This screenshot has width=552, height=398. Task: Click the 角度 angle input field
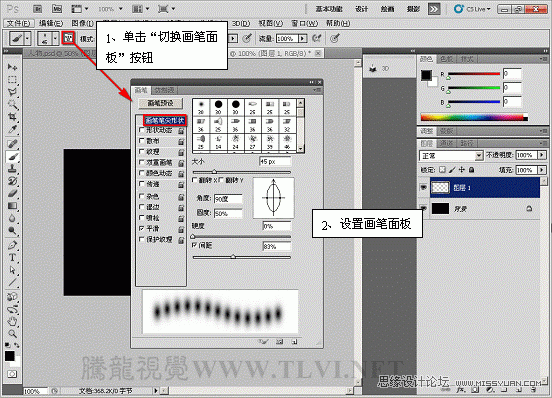pyautogui.click(x=228, y=199)
